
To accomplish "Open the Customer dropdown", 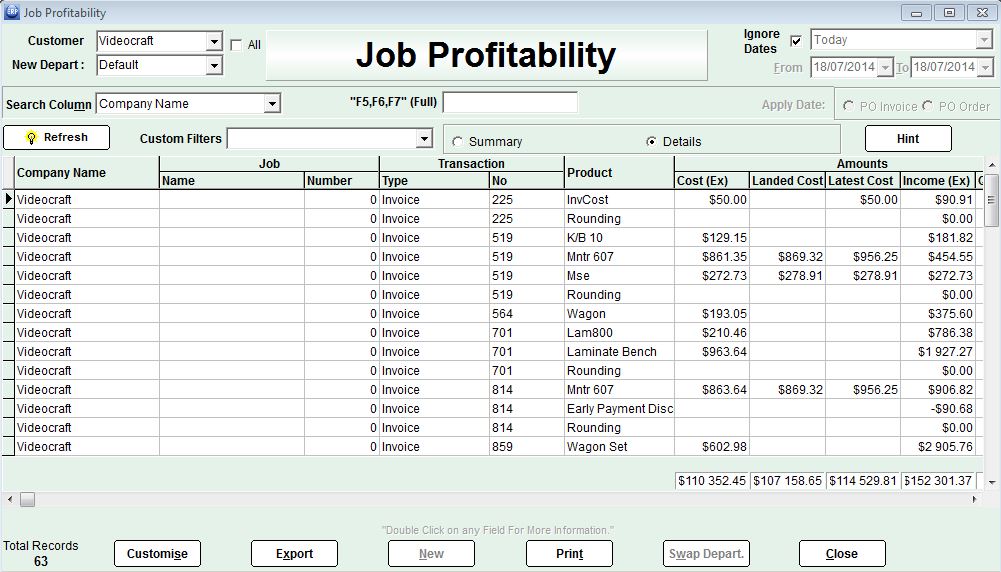I will tap(214, 42).
